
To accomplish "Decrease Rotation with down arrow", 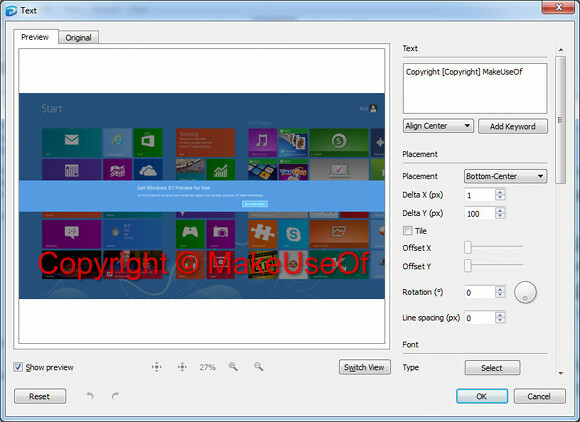I will click(500, 295).
